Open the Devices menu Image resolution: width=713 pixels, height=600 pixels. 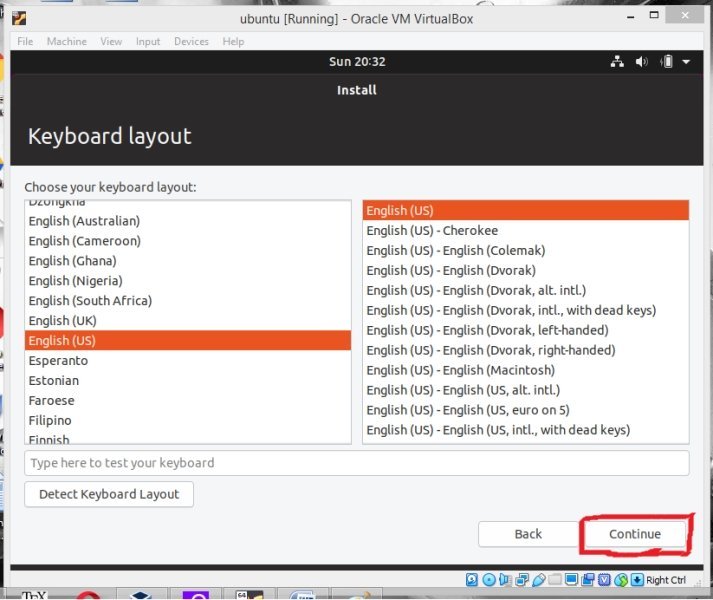click(x=191, y=41)
